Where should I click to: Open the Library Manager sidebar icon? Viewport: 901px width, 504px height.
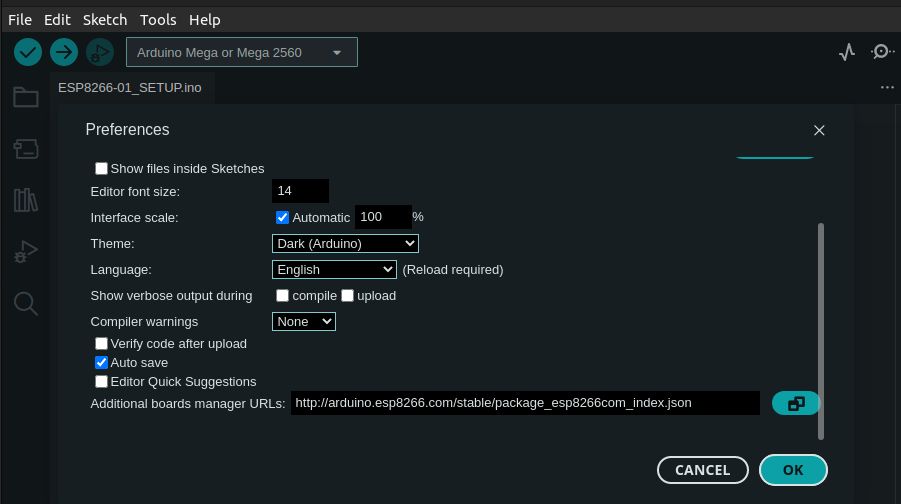[26, 200]
